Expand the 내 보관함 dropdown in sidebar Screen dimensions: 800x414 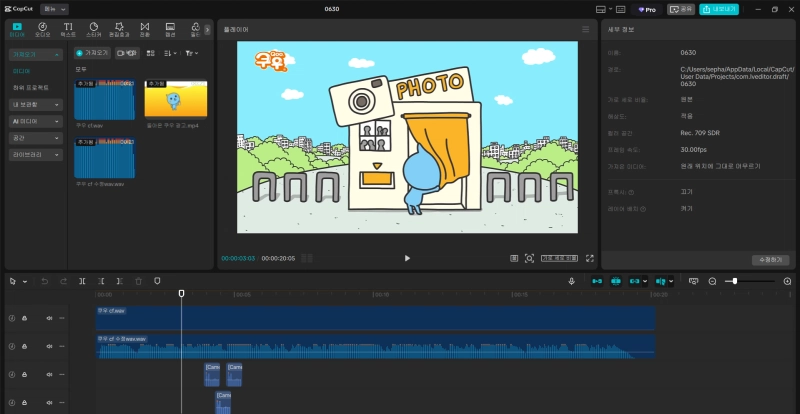click(36, 104)
